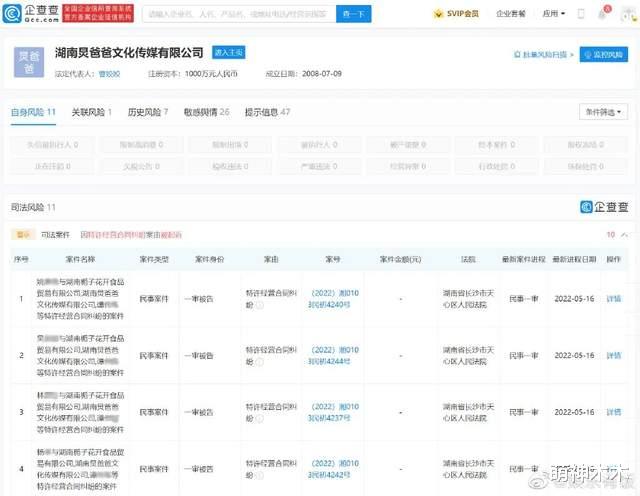This screenshot has height=496, width=640.
Task: Click info icon beside 特许经营合同纠纷 in row 4
Action: tap(260, 475)
